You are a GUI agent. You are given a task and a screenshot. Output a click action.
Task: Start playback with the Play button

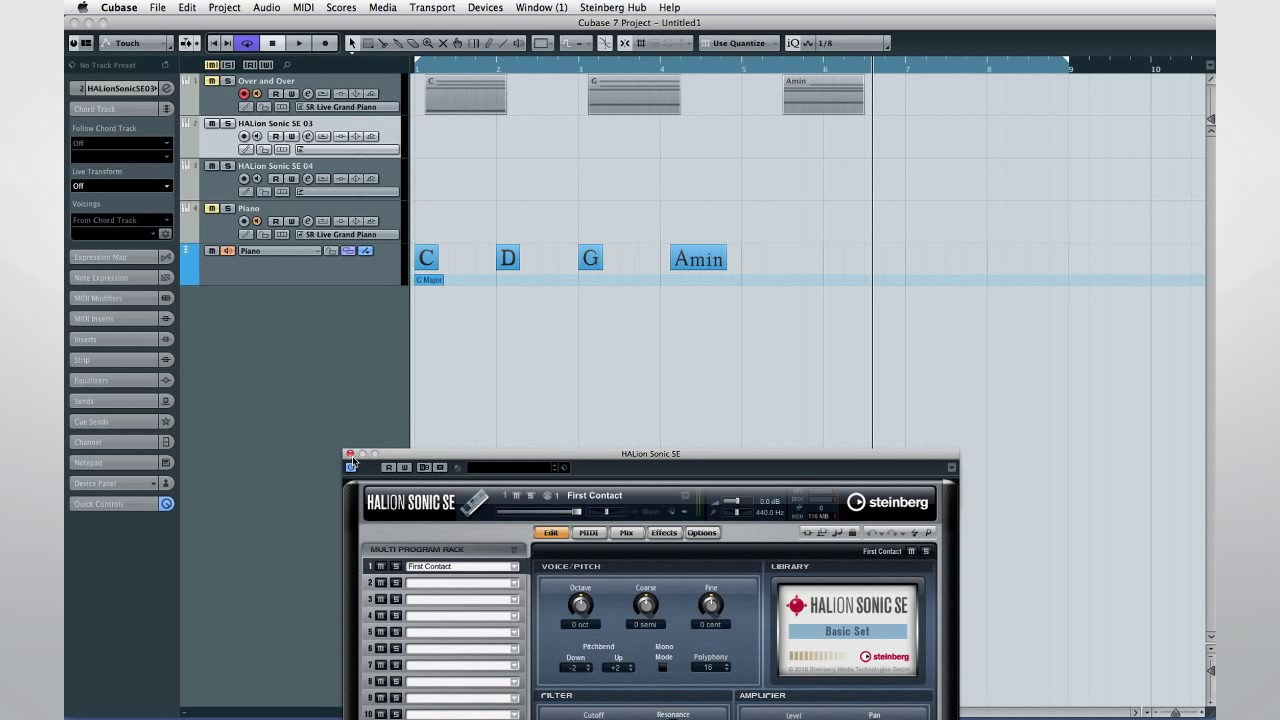[x=299, y=43]
